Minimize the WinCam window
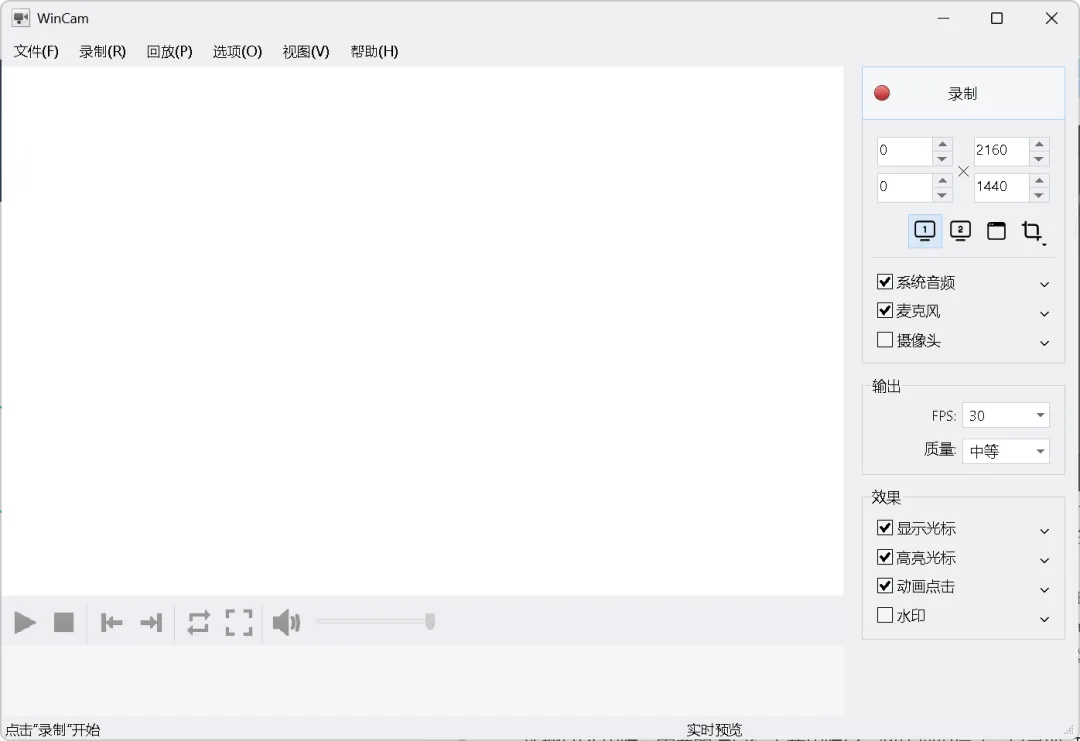Image resolution: width=1080 pixels, height=741 pixels. coord(943,19)
